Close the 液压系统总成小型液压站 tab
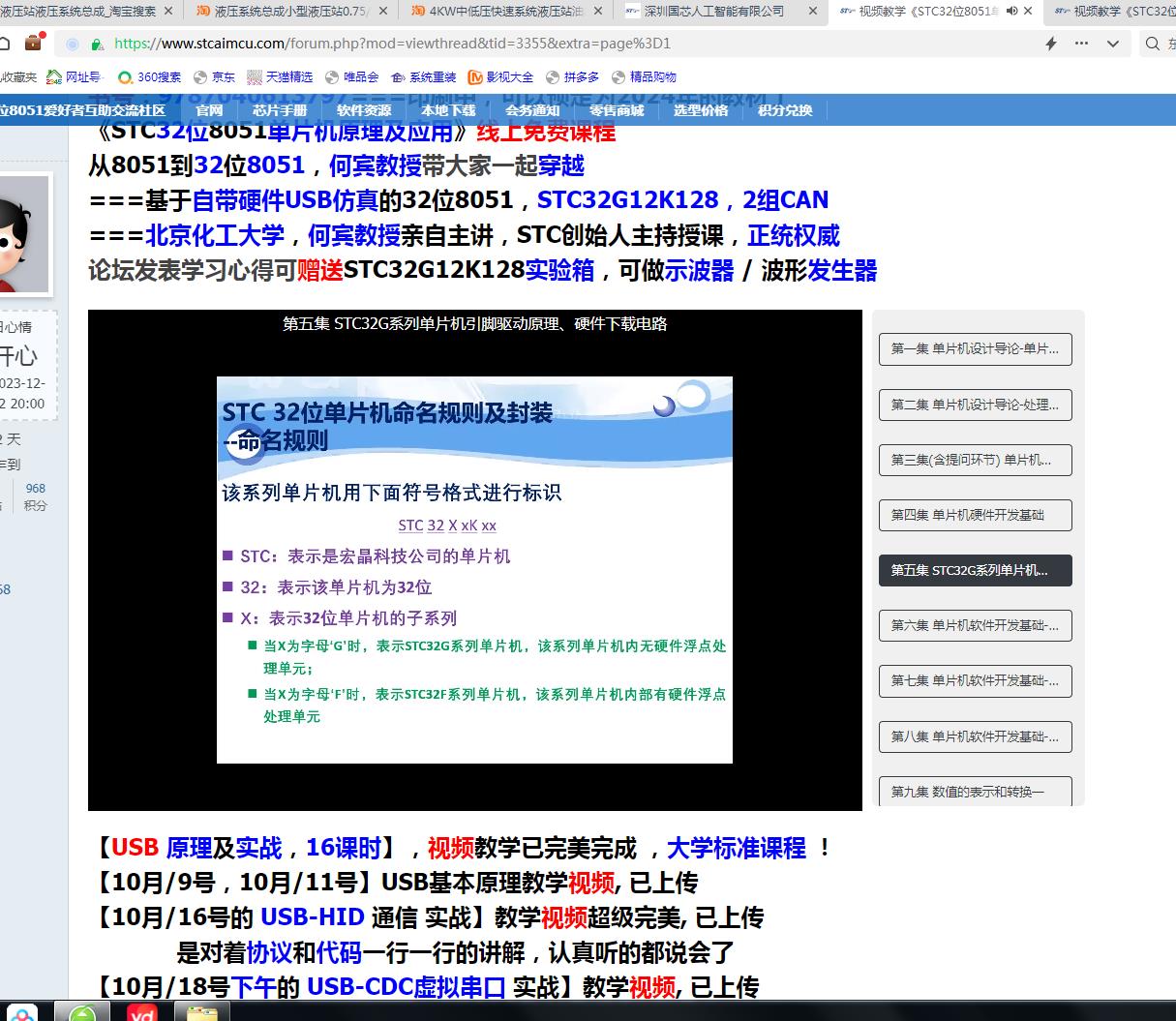The width and height of the screenshot is (1176, 1021). (x=382, y=11)
